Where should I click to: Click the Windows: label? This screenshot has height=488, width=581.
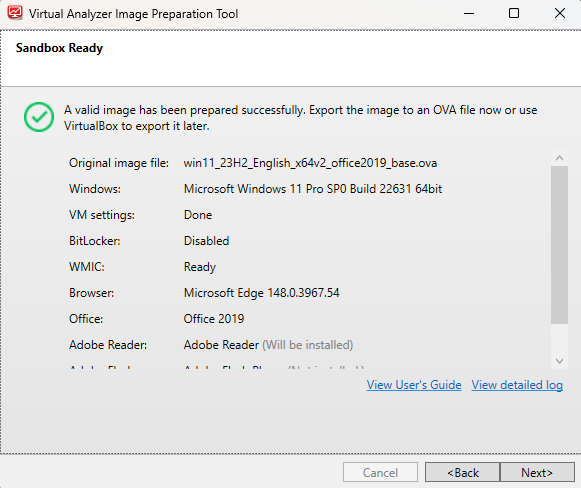point(95,189)
